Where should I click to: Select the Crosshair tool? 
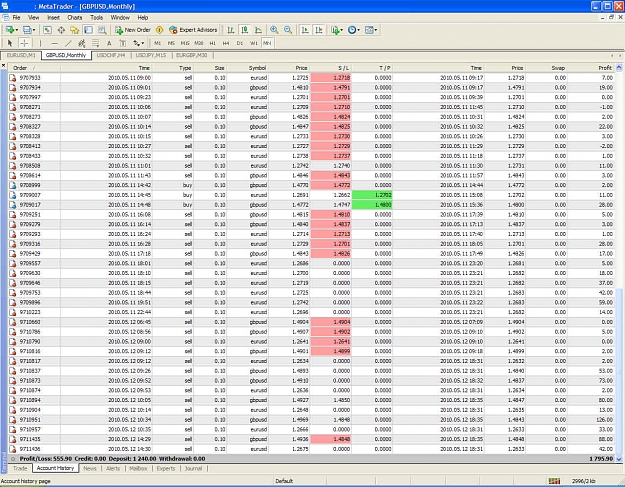24,43
